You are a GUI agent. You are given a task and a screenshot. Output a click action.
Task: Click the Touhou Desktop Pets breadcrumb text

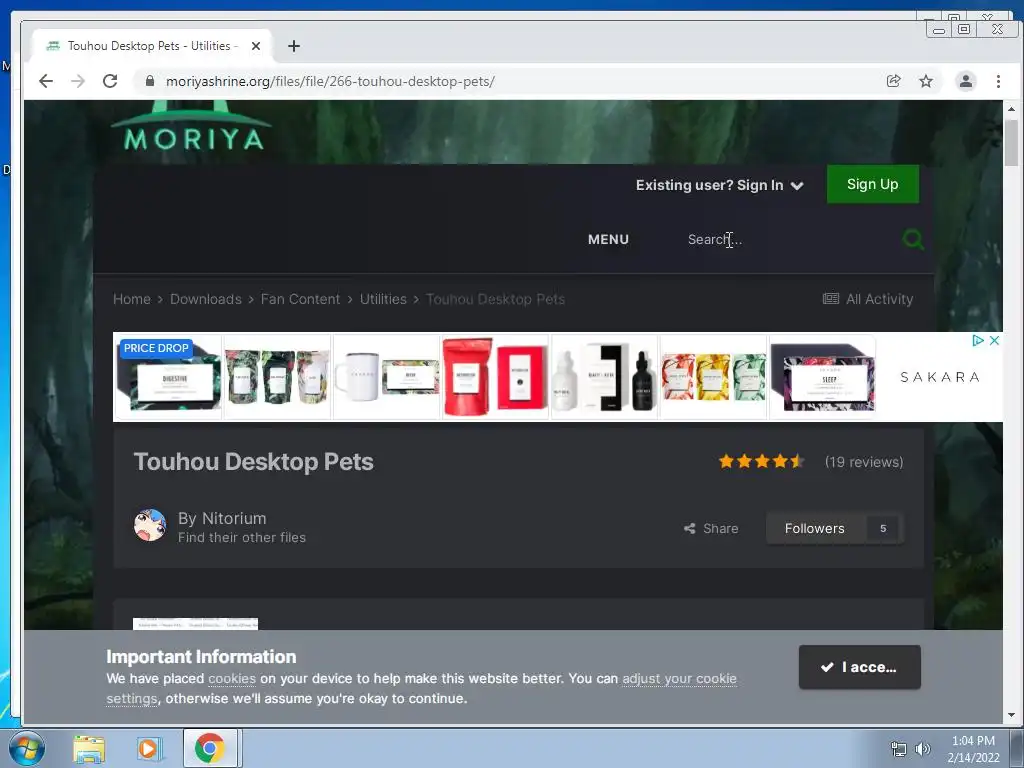[495, 299]
